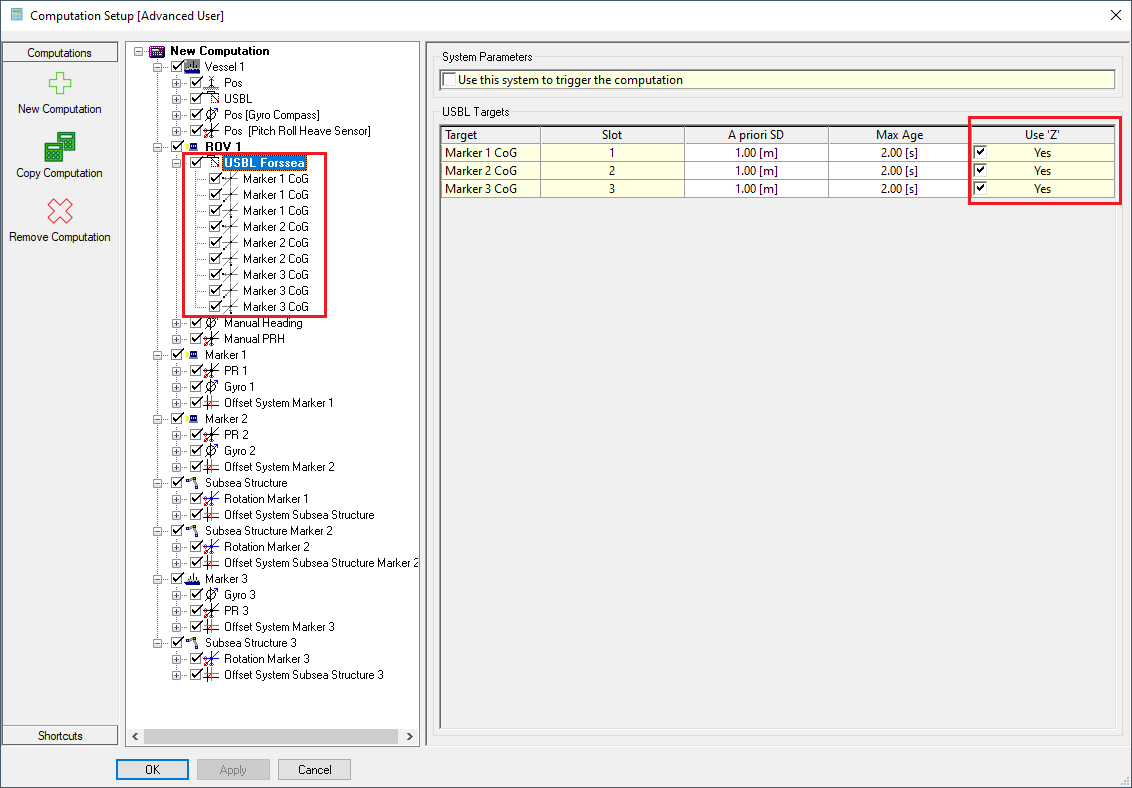Collapse the Subsea Structure 3 node
The width and height of the screenshot is (1132, 788).
coord(158,643)
